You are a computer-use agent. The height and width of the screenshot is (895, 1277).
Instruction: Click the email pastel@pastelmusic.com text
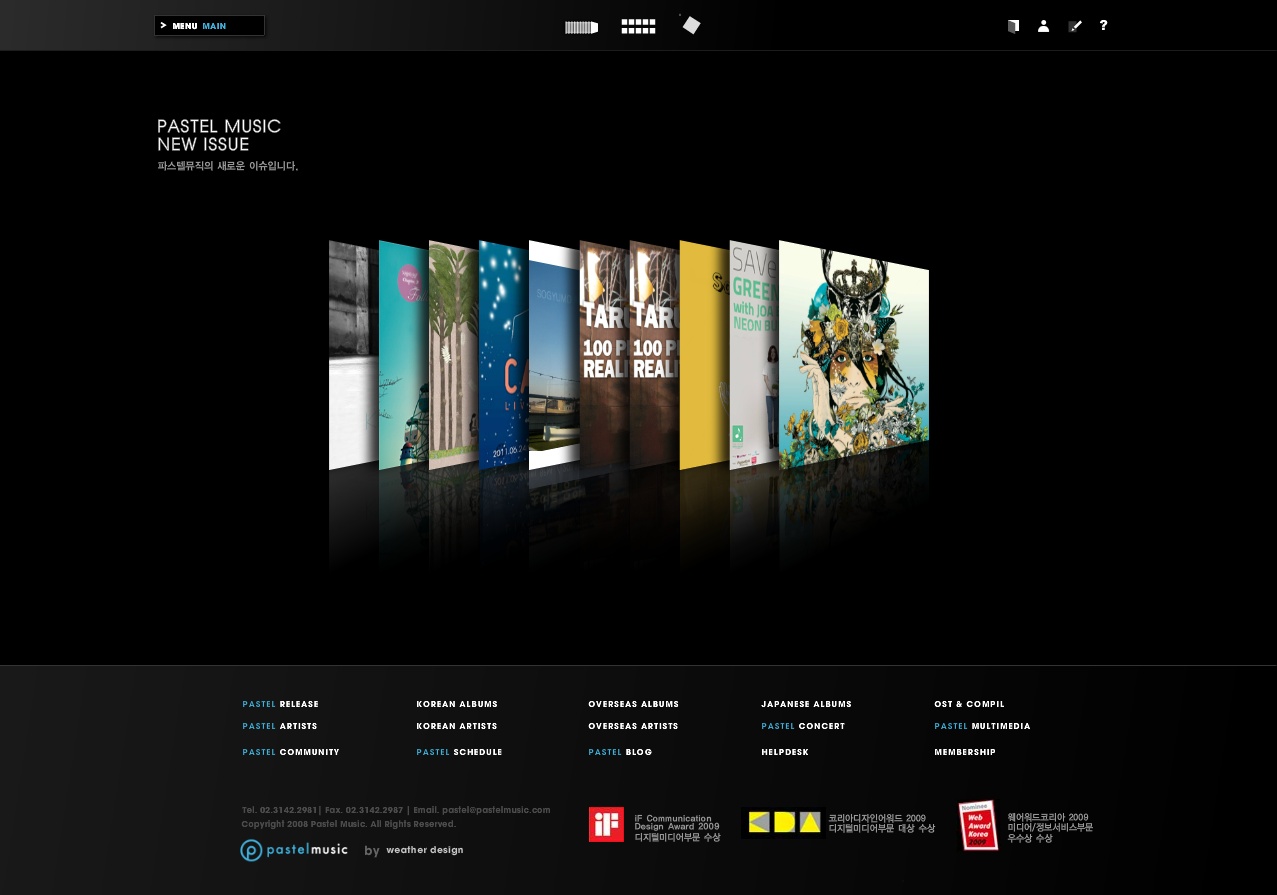point(496,810)
